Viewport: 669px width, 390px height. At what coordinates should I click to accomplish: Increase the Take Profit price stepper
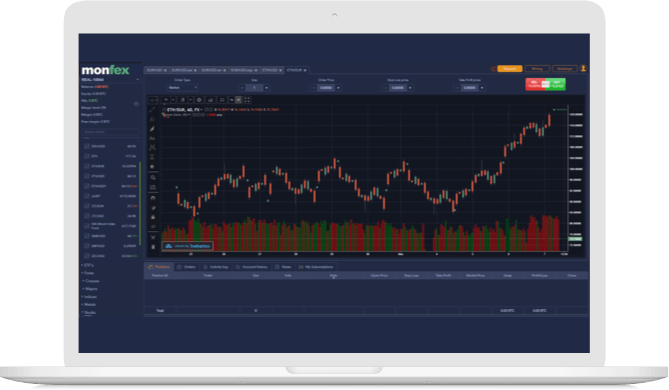coord(482,88)
